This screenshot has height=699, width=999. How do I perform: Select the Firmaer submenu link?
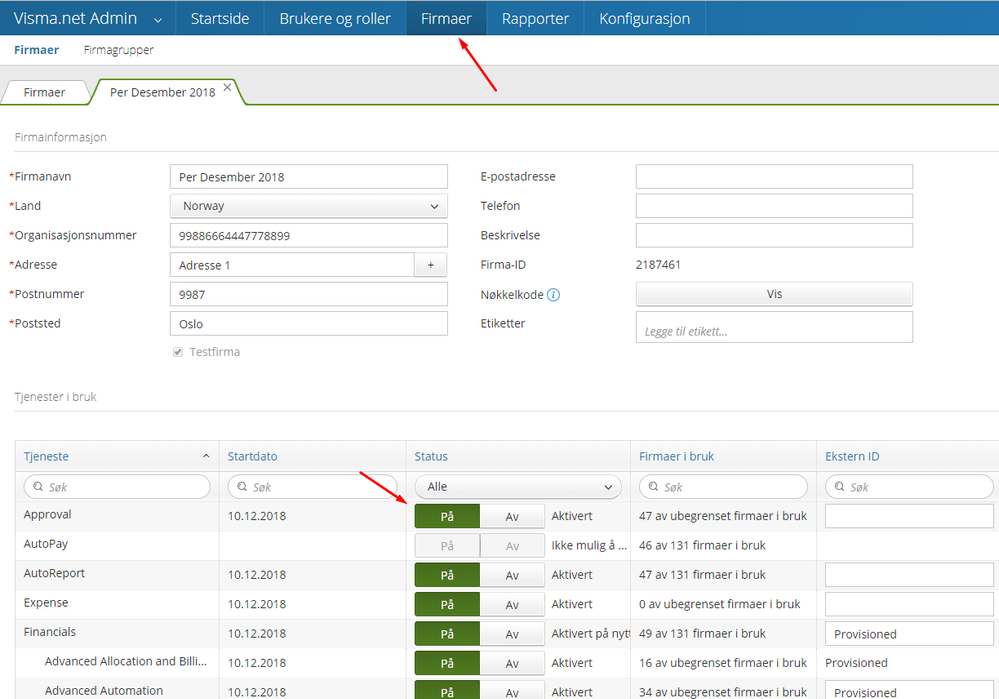[36, 50]
